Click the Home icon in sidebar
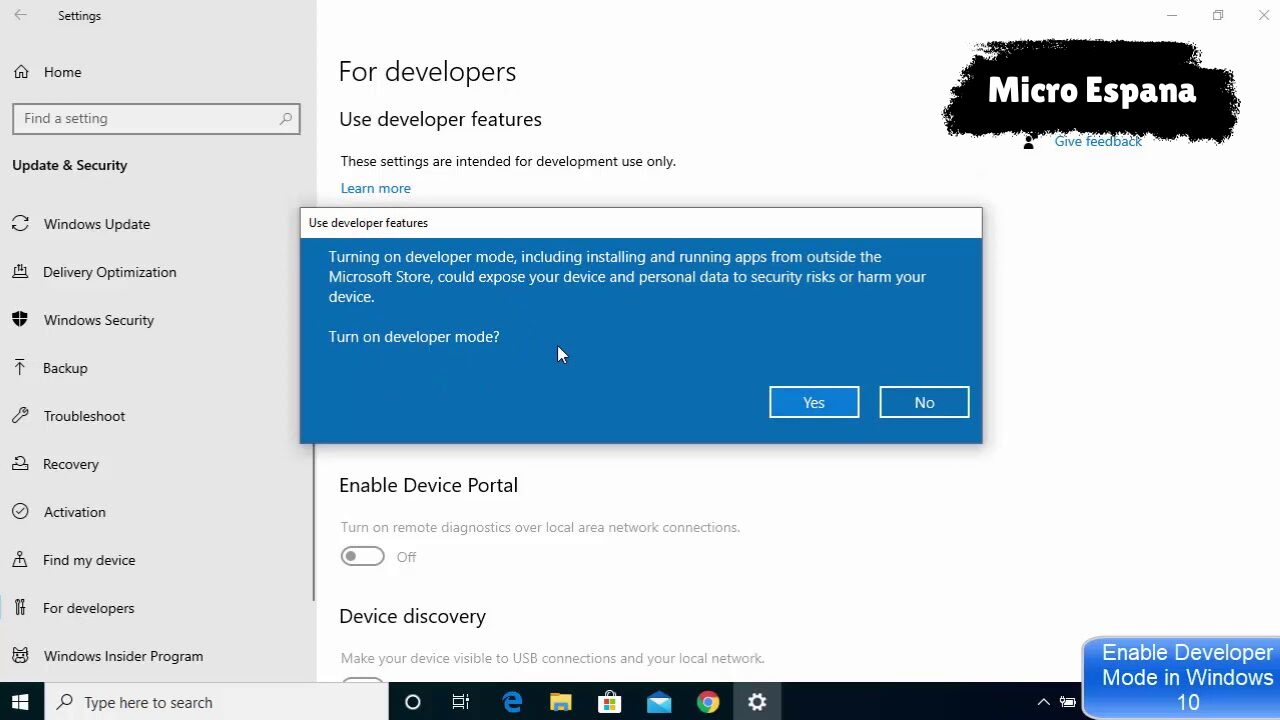This screenshot has height=720, width=1280. [x=20, y=72]
